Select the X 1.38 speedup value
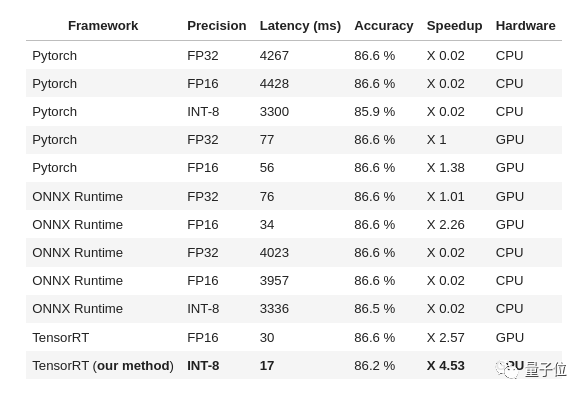585x395 pixels. pos(446,167)
